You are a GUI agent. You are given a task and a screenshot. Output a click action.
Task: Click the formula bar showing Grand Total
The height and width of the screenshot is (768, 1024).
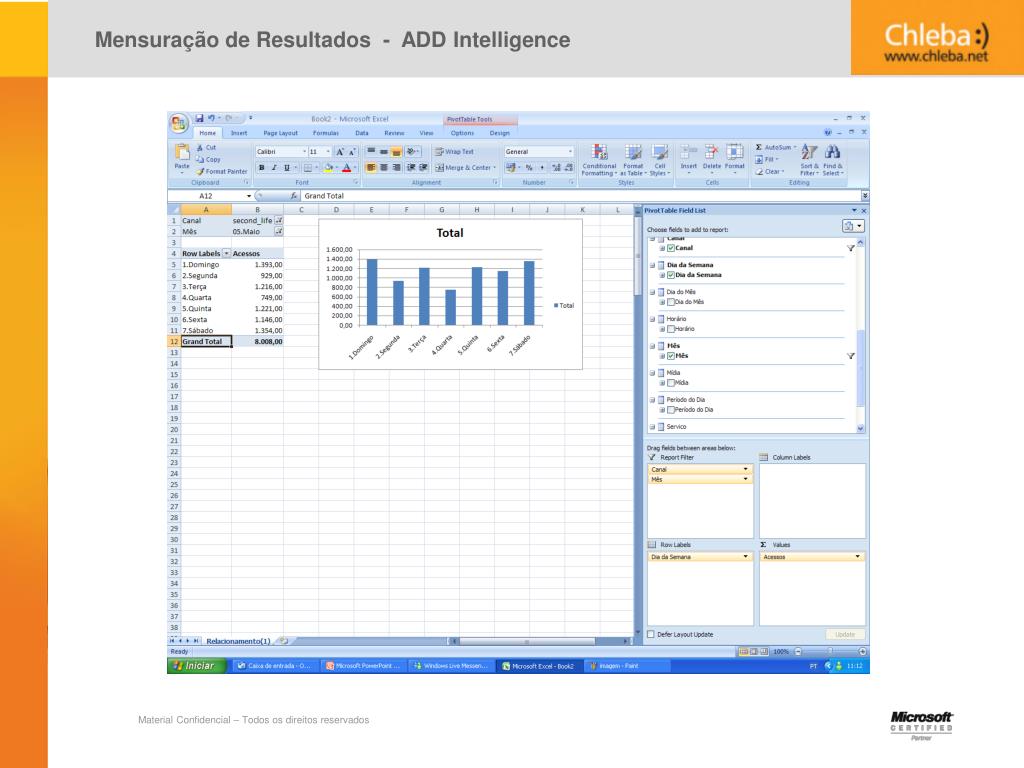(580, 196)
